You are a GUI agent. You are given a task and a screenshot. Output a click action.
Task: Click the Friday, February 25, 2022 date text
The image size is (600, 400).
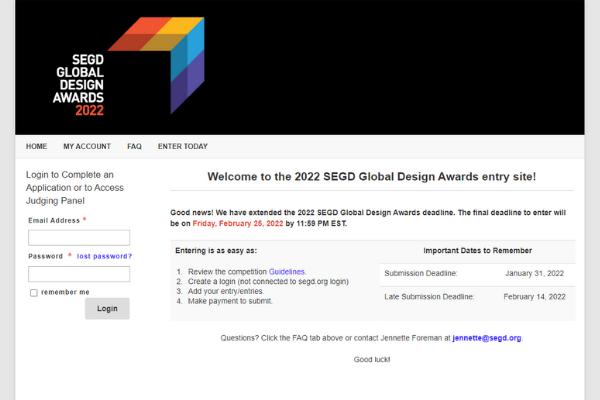point(238,224)
